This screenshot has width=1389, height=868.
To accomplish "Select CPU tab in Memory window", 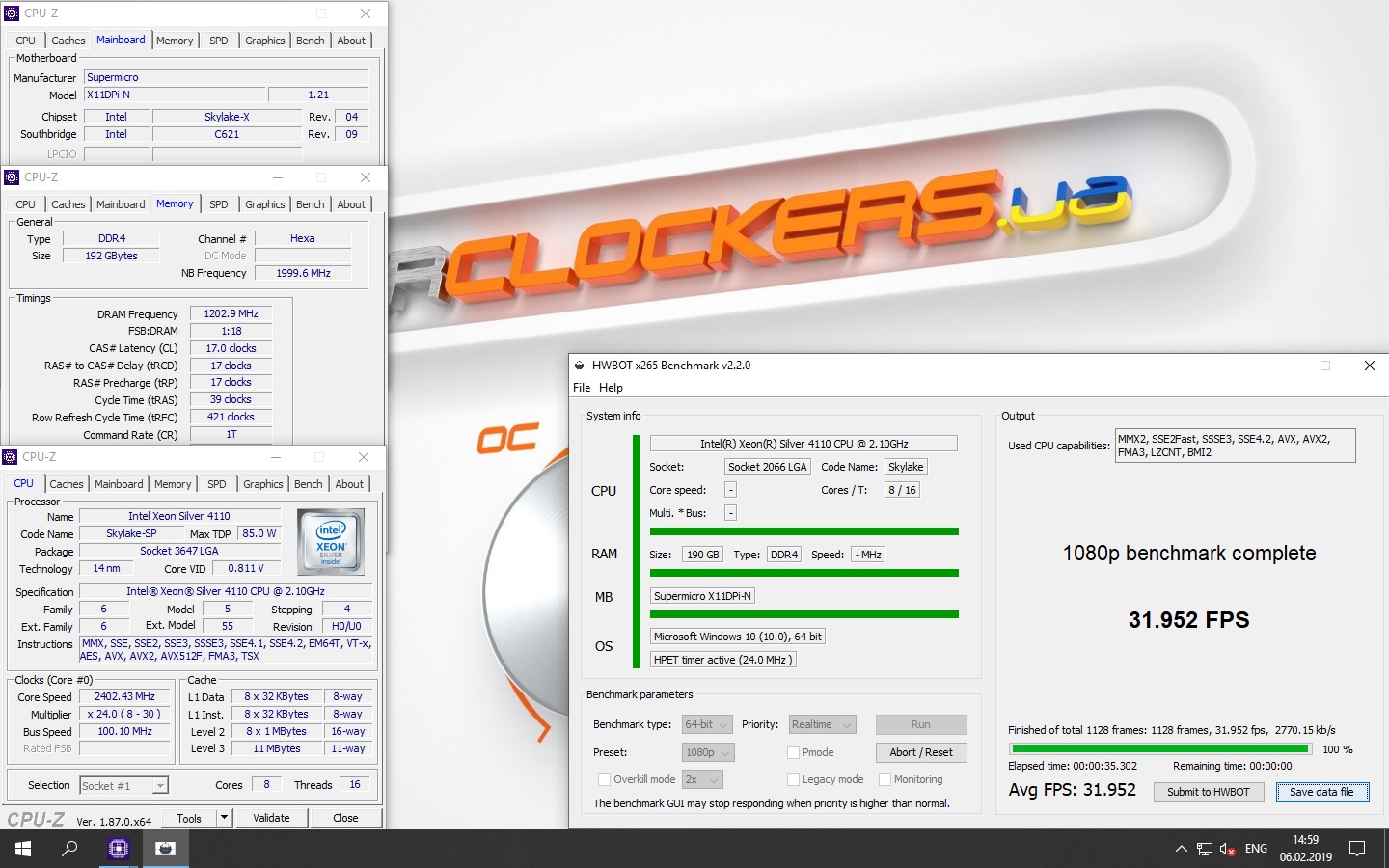I will tap(26, 204).
